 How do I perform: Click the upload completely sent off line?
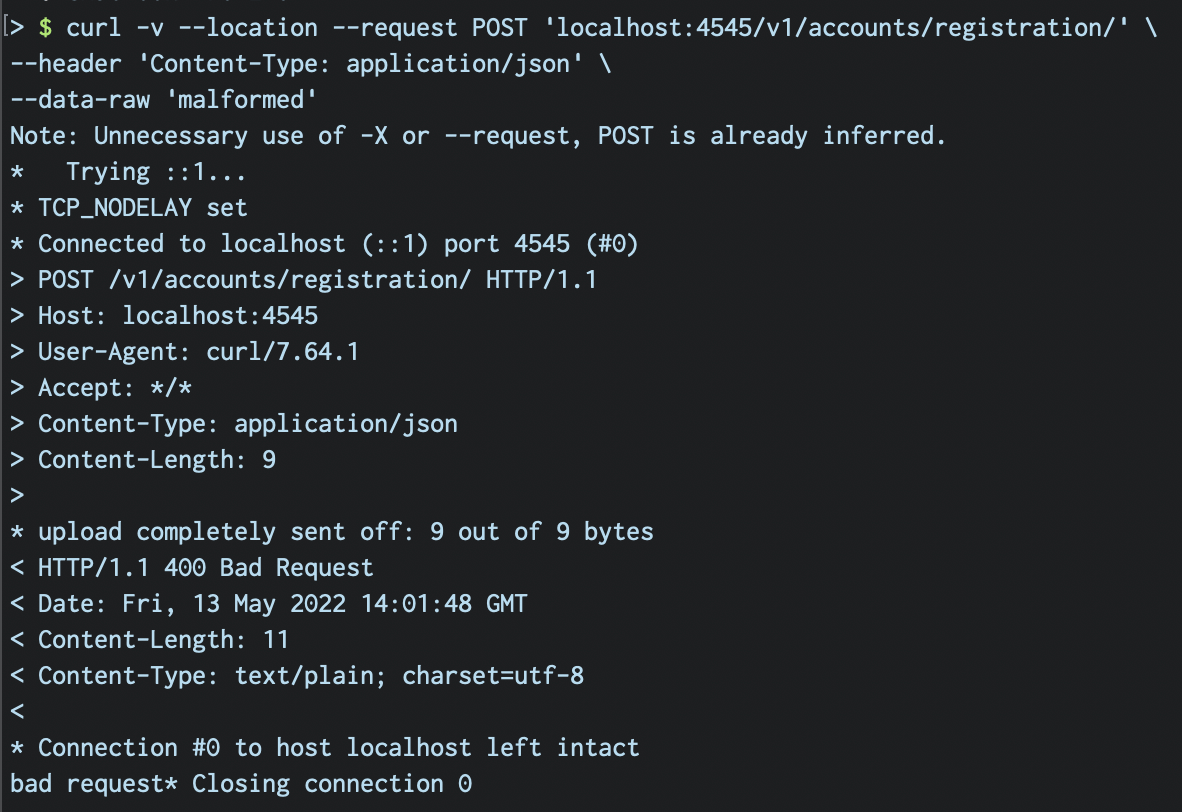pos(345,532)
